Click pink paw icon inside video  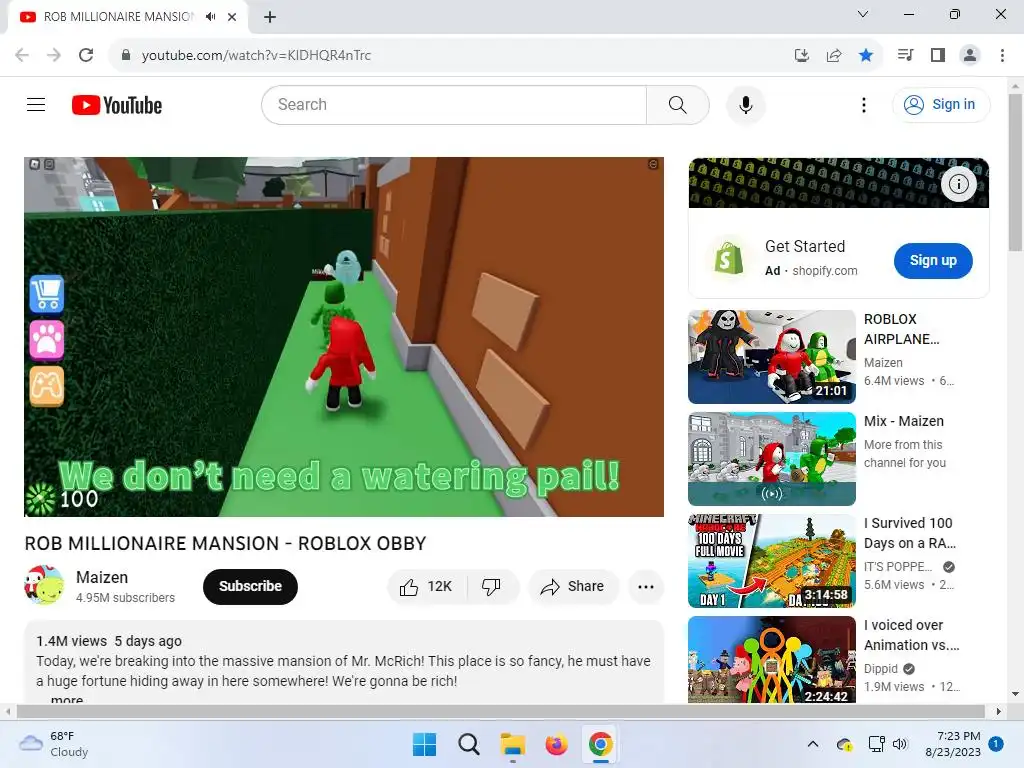pos(47,340)
